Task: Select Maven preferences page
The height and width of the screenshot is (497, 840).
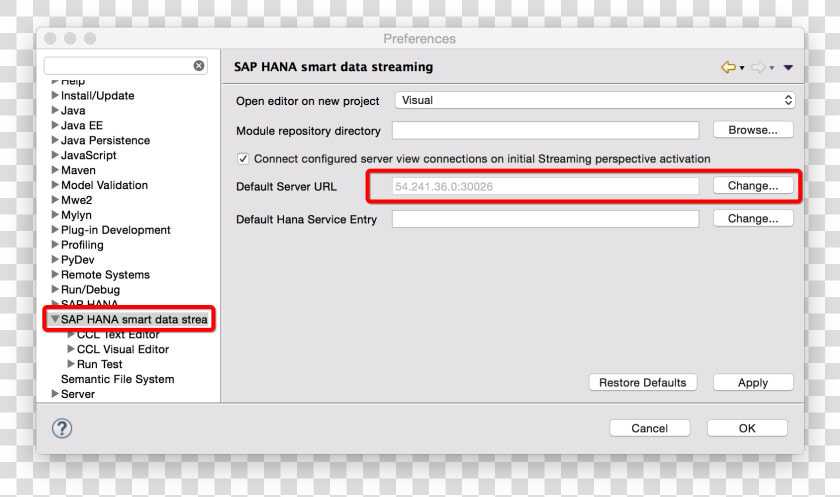Action: tap(78, 170)
